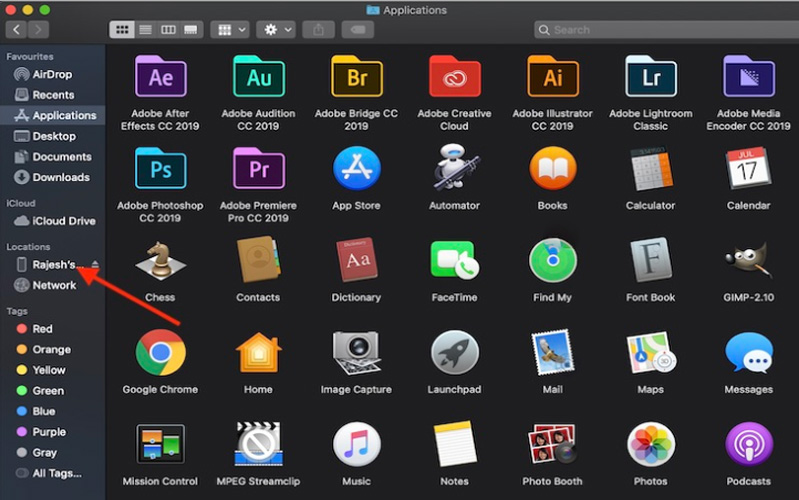The image size is (799, 500).
Task: Select Downloads in the sidebar
Action: tap(61, 177)
